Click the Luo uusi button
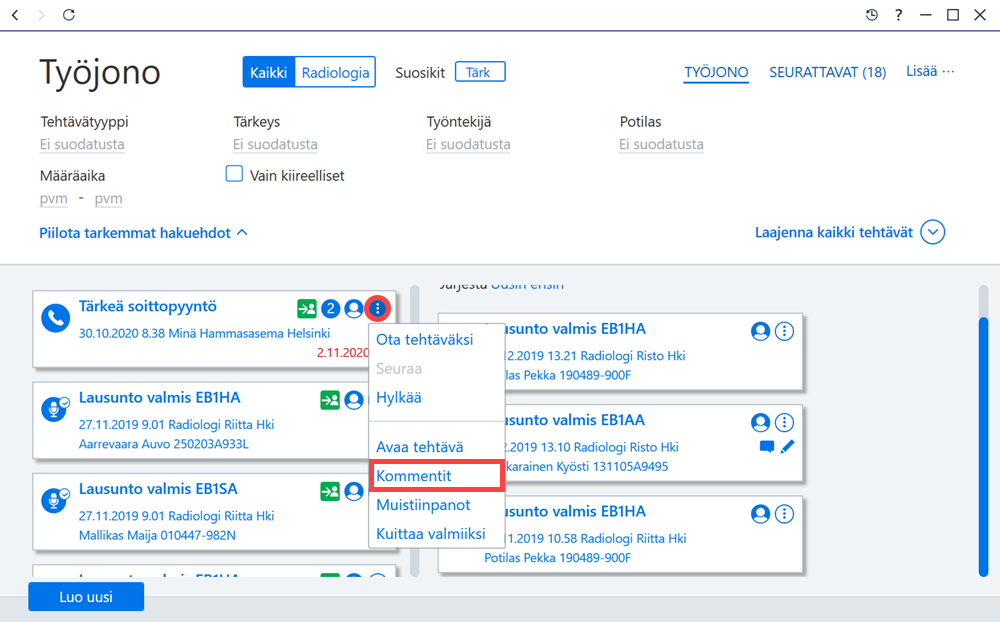This screenshot has height=622, width=1000. click(x=86, y=596)
